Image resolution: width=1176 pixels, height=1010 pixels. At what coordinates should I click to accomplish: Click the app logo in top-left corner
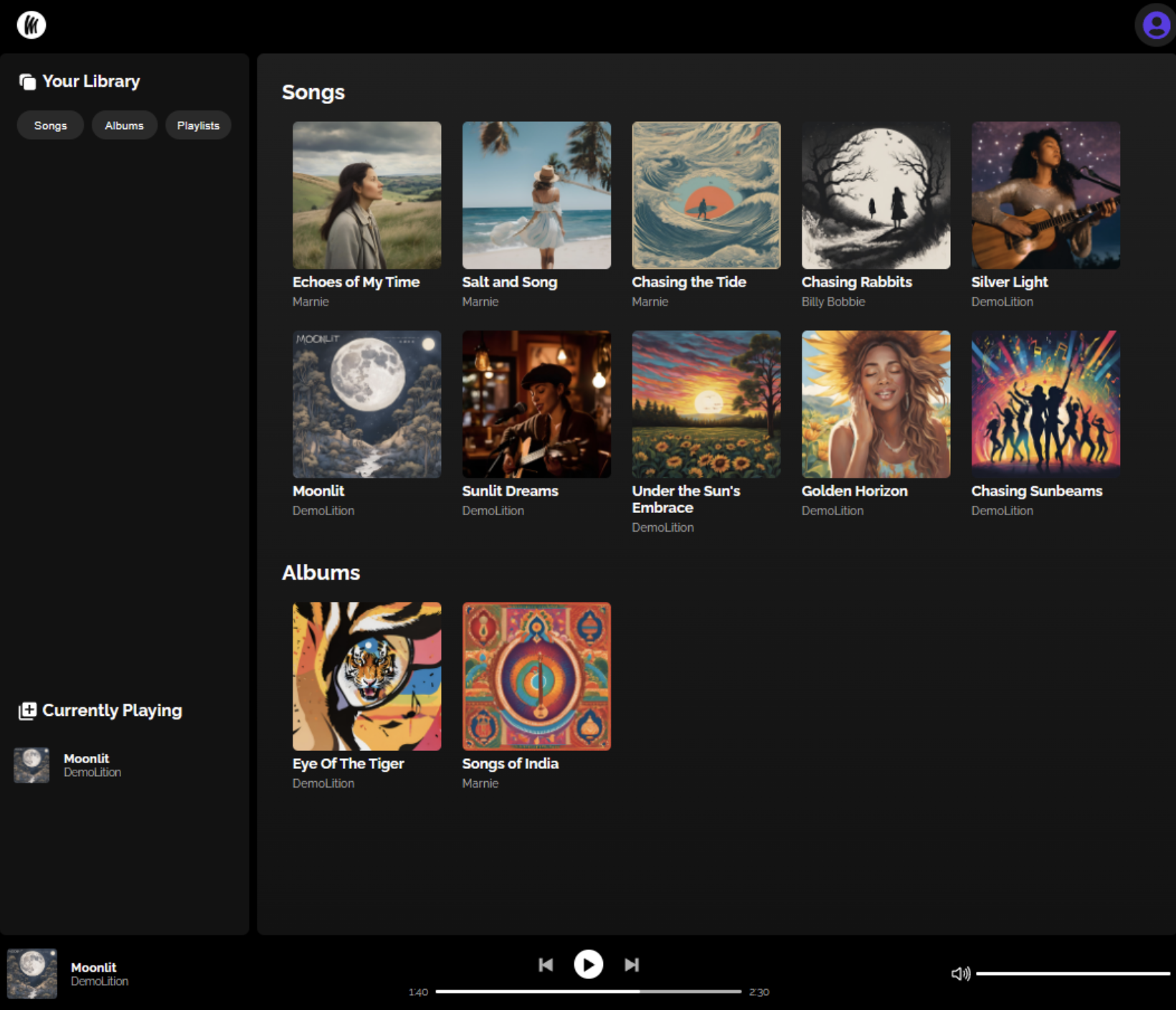pos(32,25)
